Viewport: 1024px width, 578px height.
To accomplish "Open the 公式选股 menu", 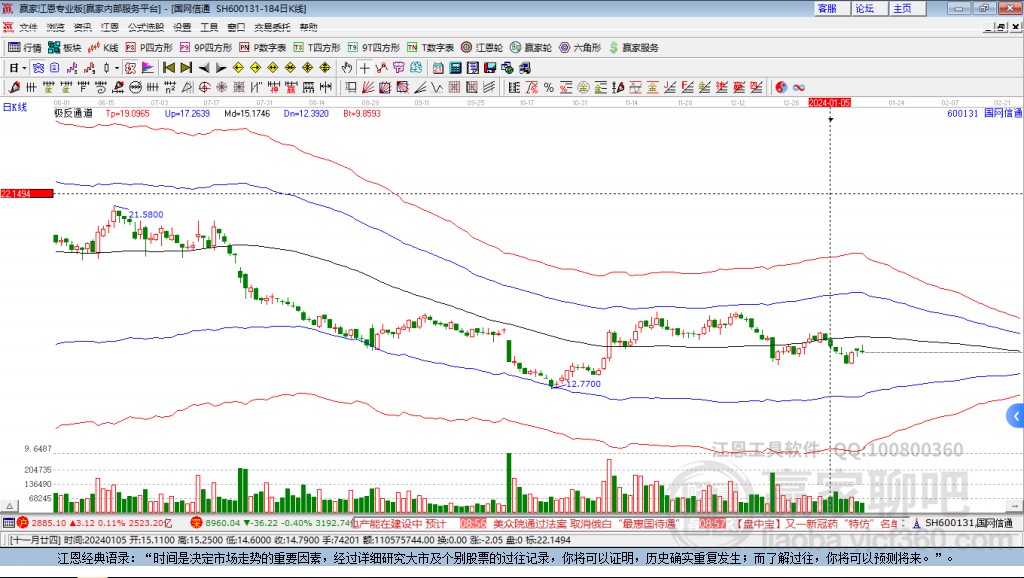I will 145,27.
